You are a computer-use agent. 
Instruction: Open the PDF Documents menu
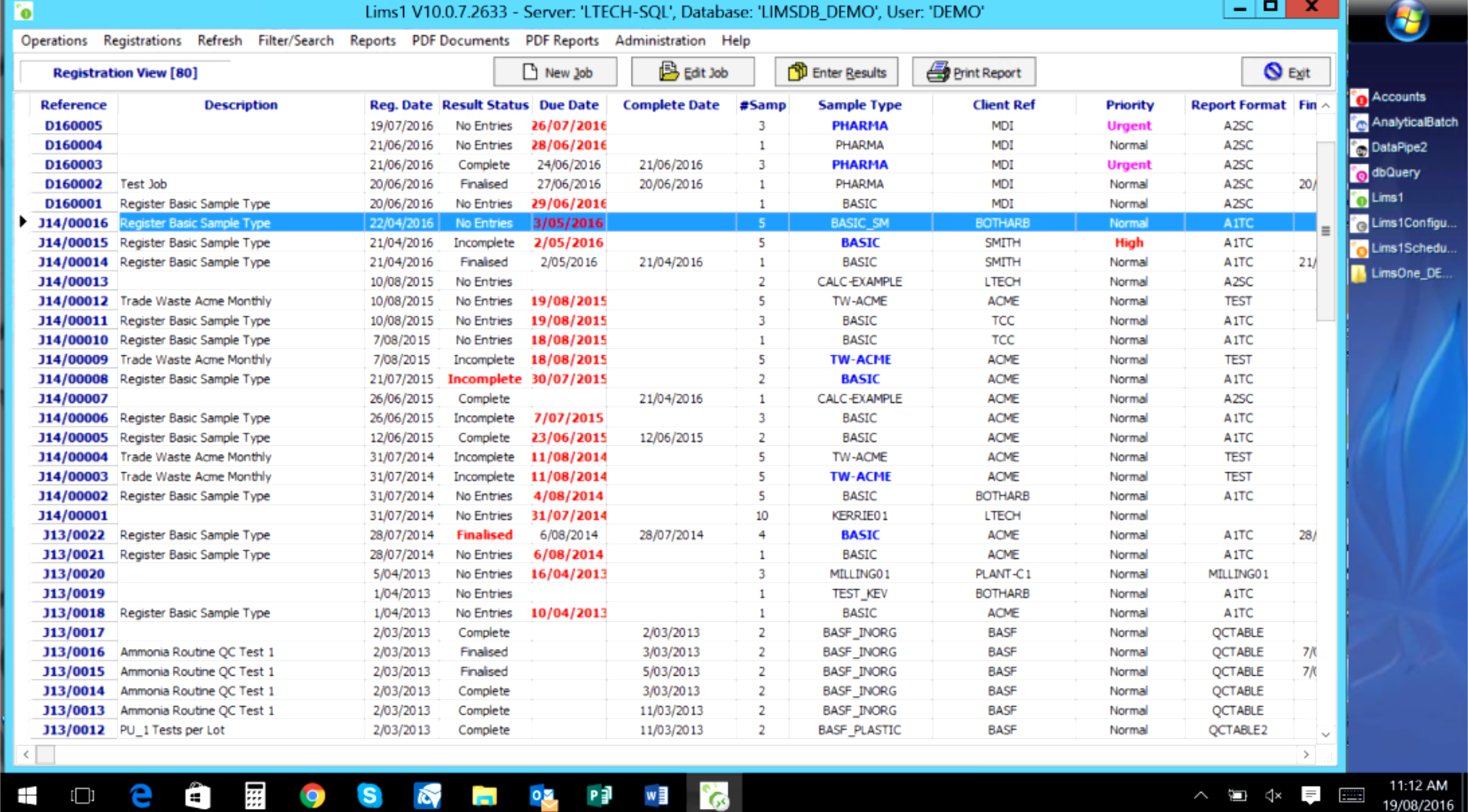click(460, 41)
